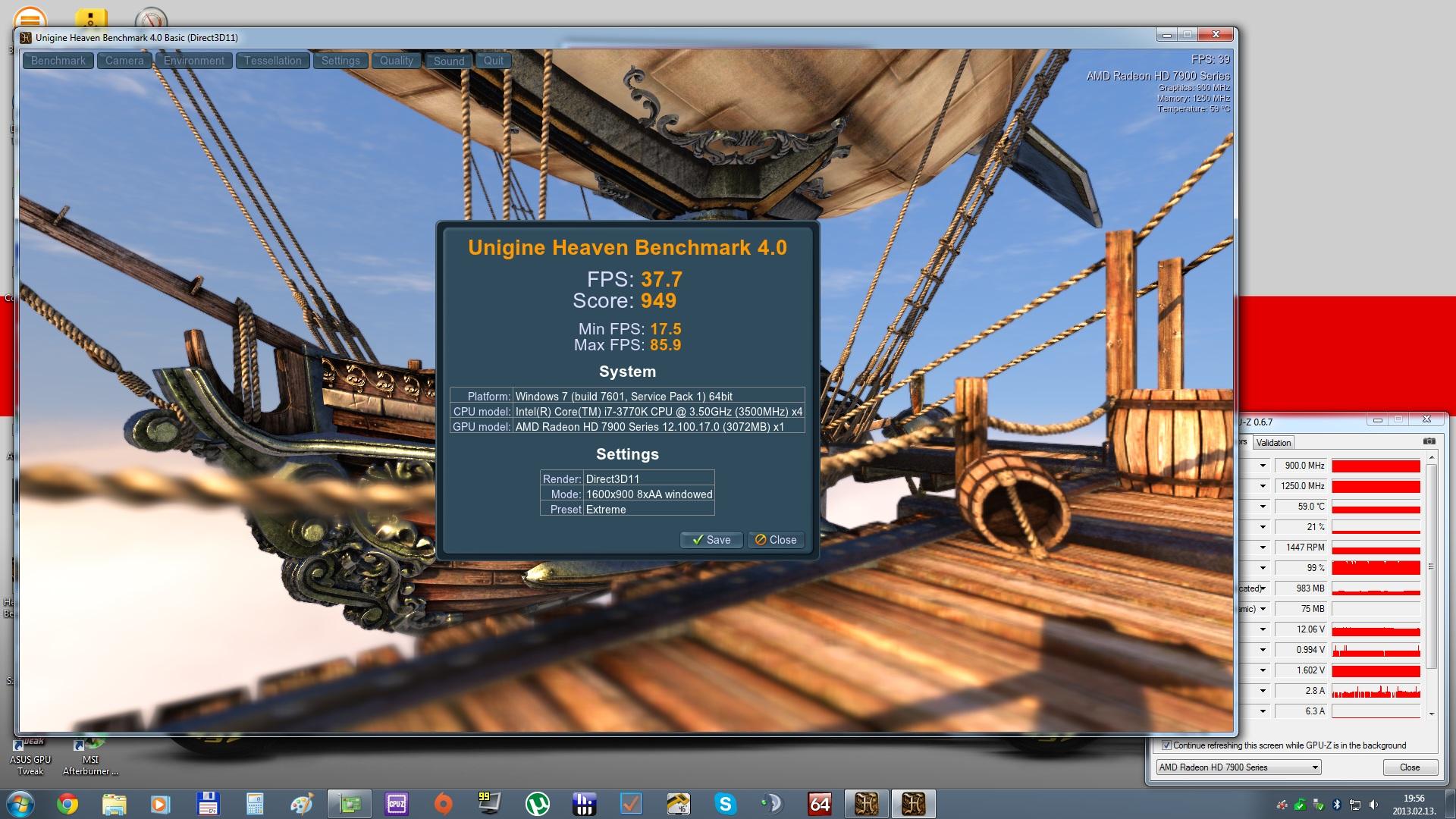Open the Camera menu in Heaven
Viewport: 1456px width, 819px height.
point(124,61)
